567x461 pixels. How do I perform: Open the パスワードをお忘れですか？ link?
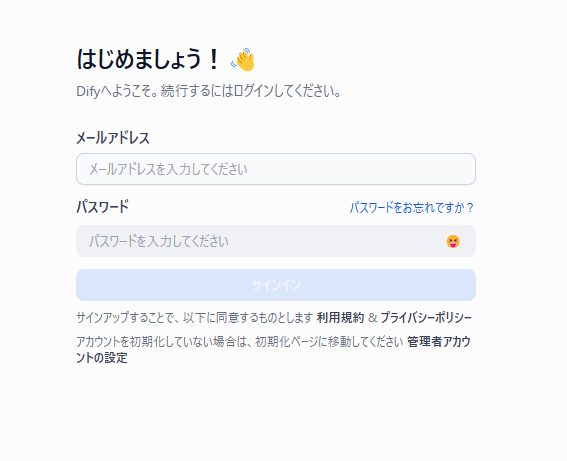click(x=412, y=208)
